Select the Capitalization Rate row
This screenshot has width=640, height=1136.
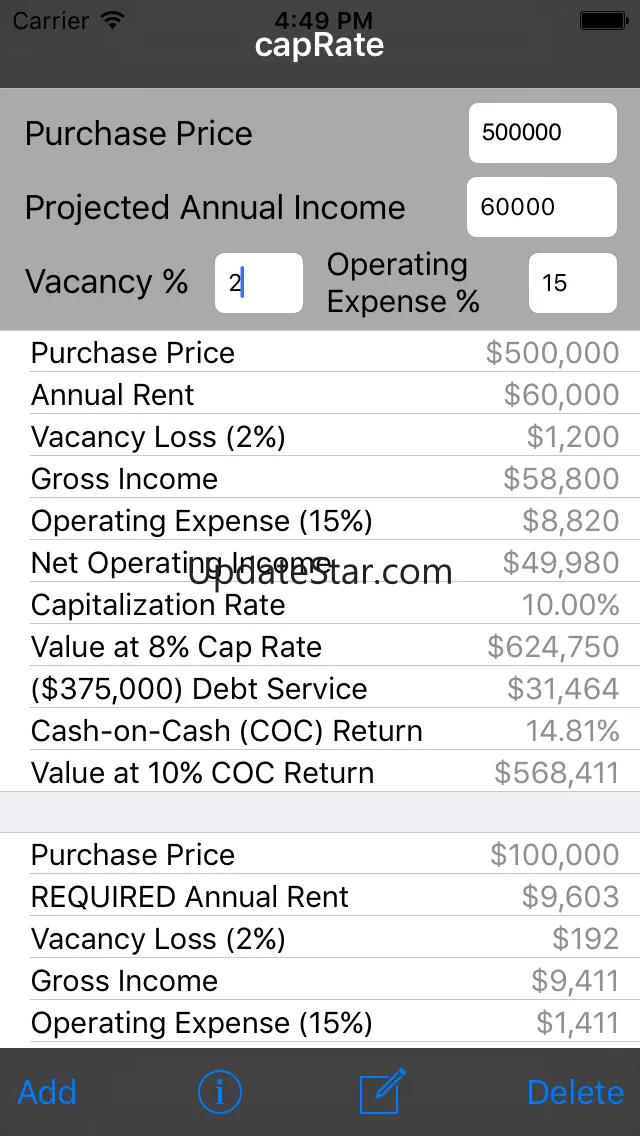point(325,604)
